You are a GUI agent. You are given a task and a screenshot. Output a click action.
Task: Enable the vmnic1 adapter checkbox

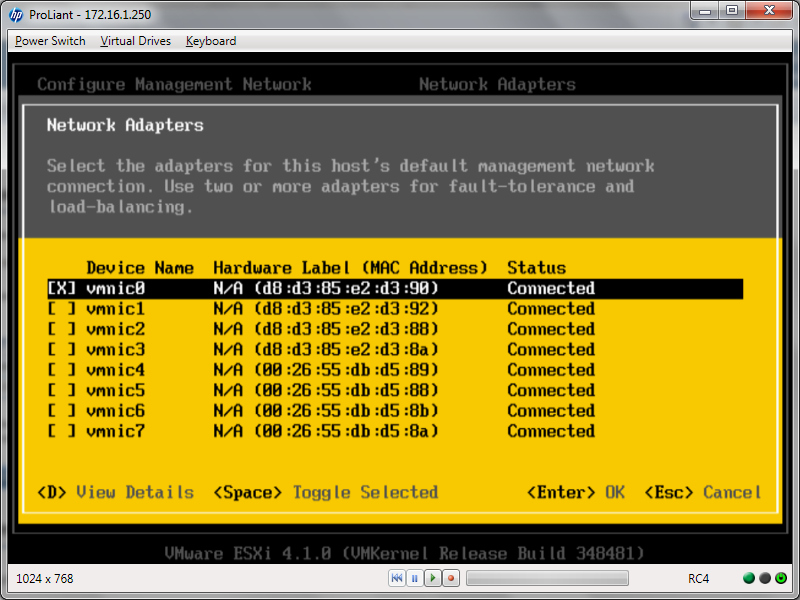tap(61, 309)
